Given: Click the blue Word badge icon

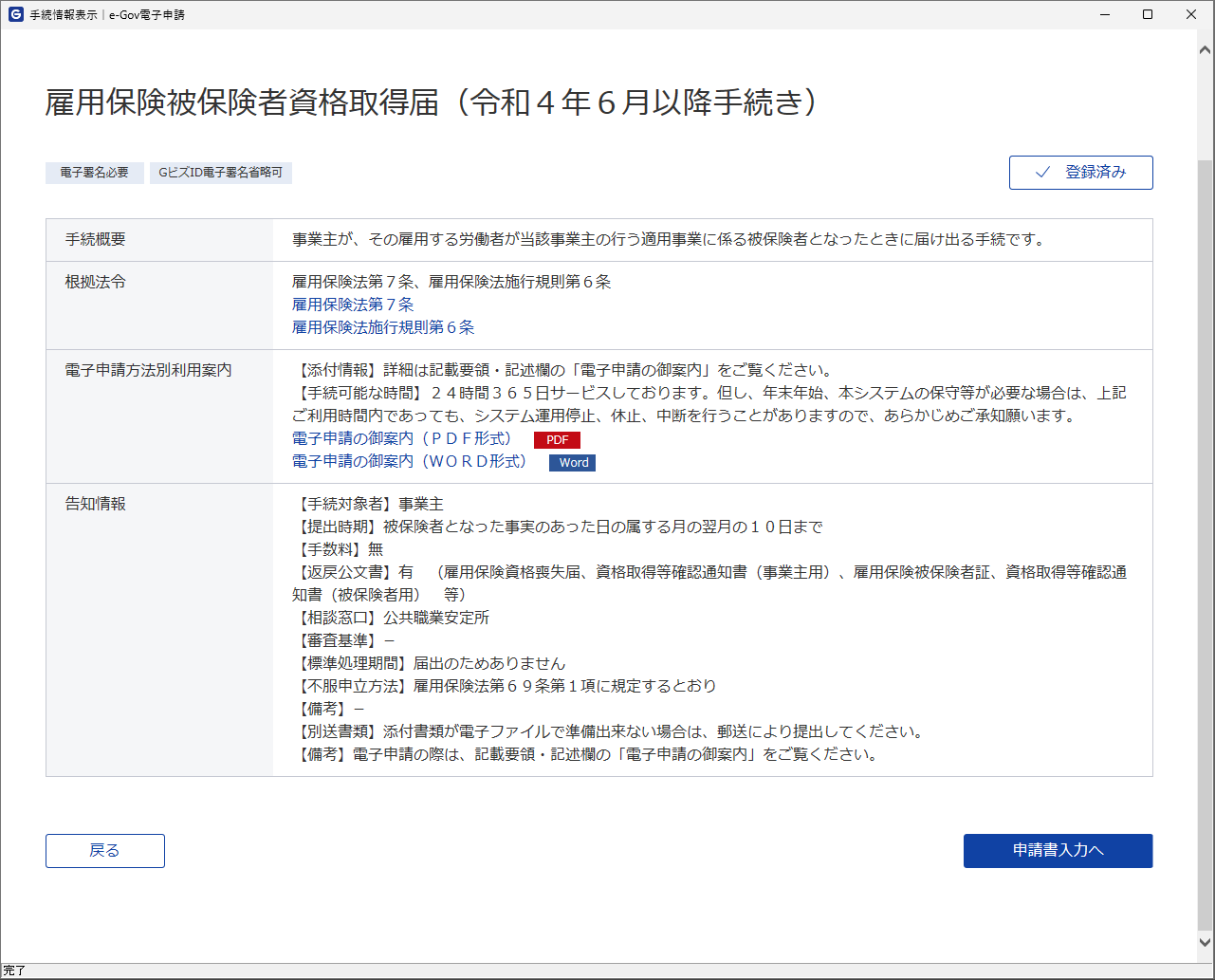Looking at the screenshot, I should point(573,463).
